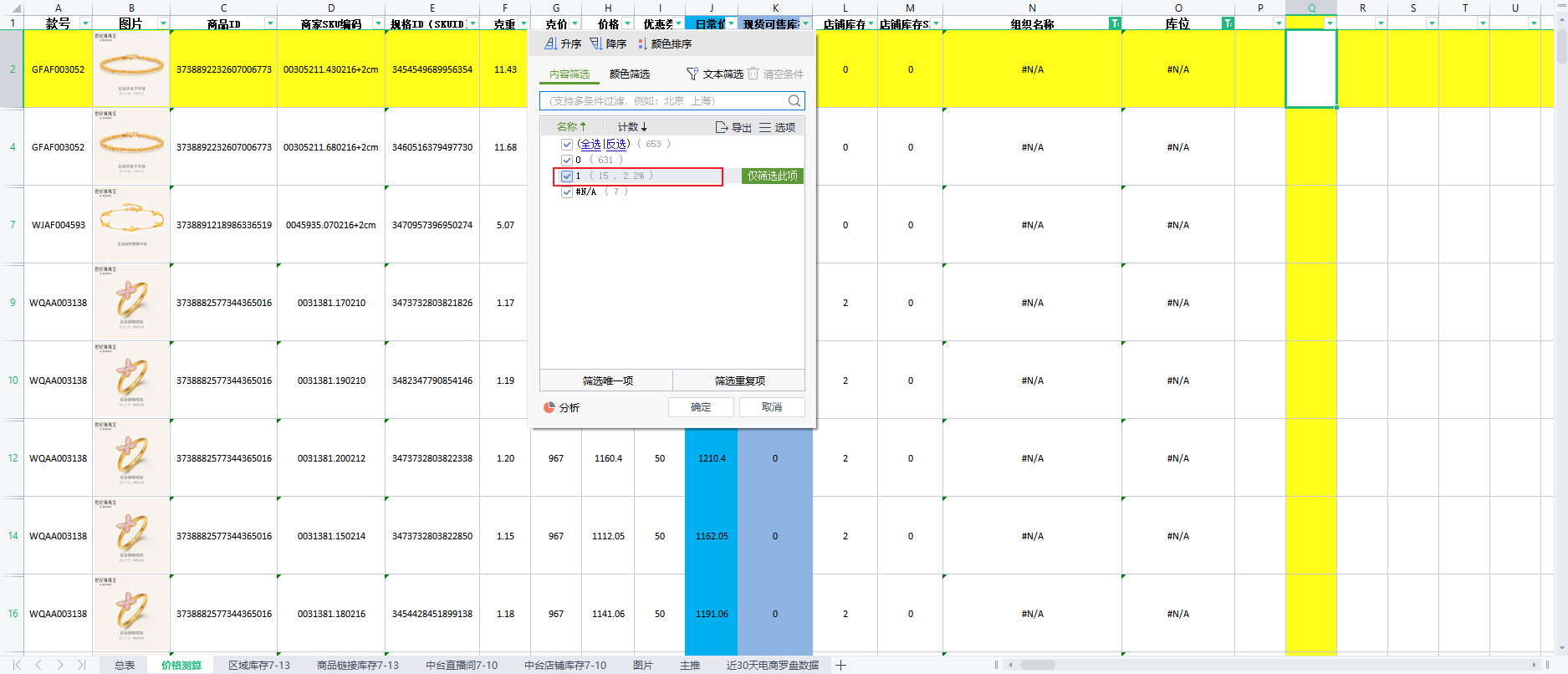Click the filter search input field
The width and height of the screenshot is (1568, 674).
(x=665, y=101)
